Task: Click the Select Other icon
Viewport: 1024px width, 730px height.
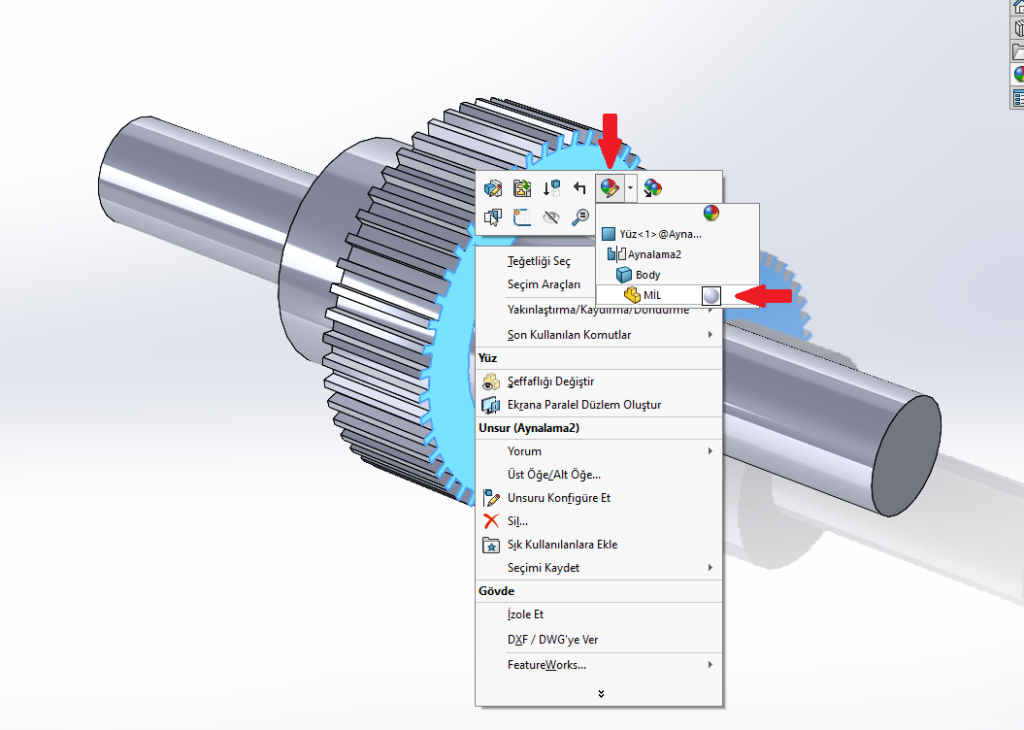Action: [492, 216]
